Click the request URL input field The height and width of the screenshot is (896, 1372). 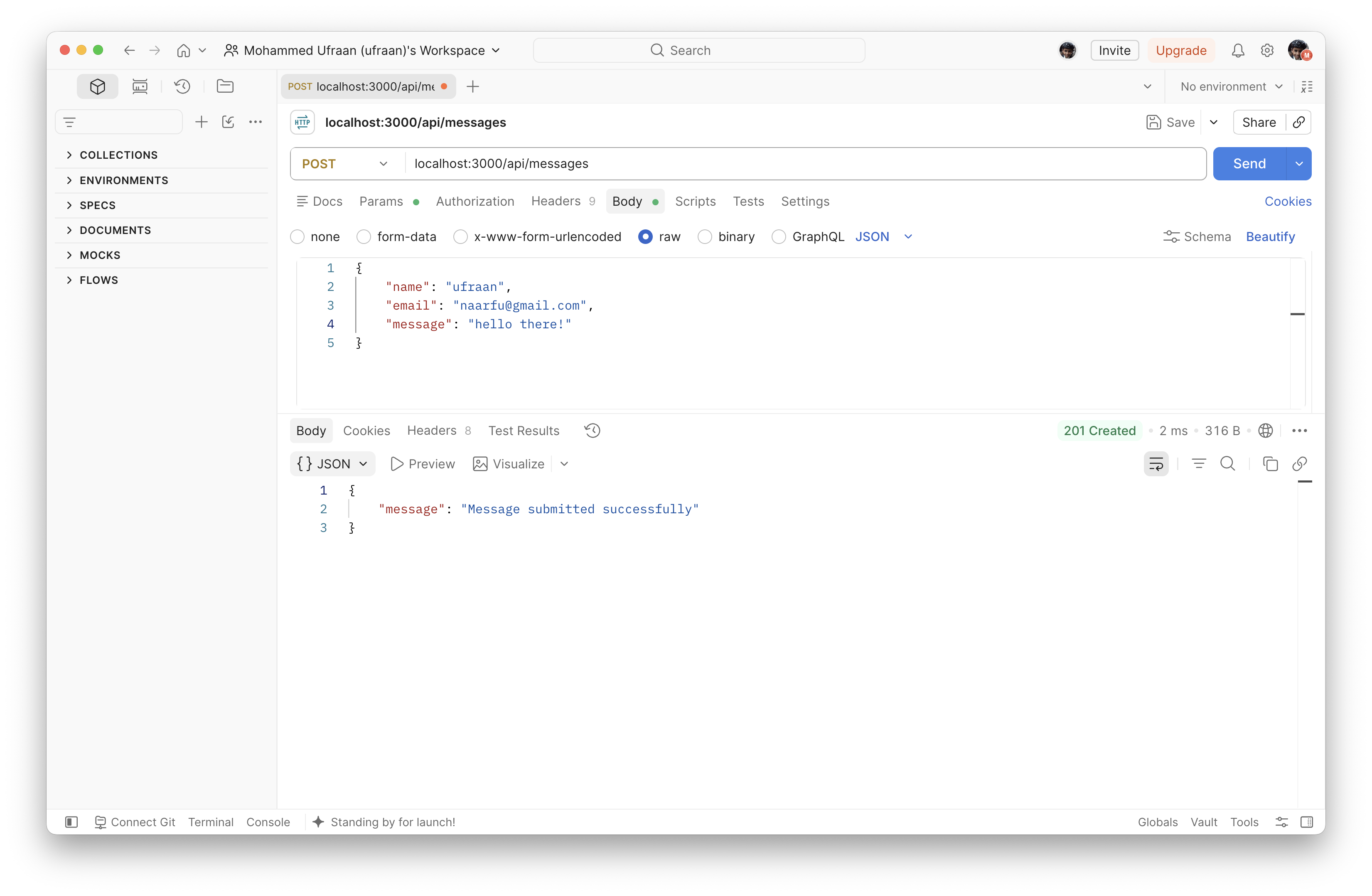(805, 164)
